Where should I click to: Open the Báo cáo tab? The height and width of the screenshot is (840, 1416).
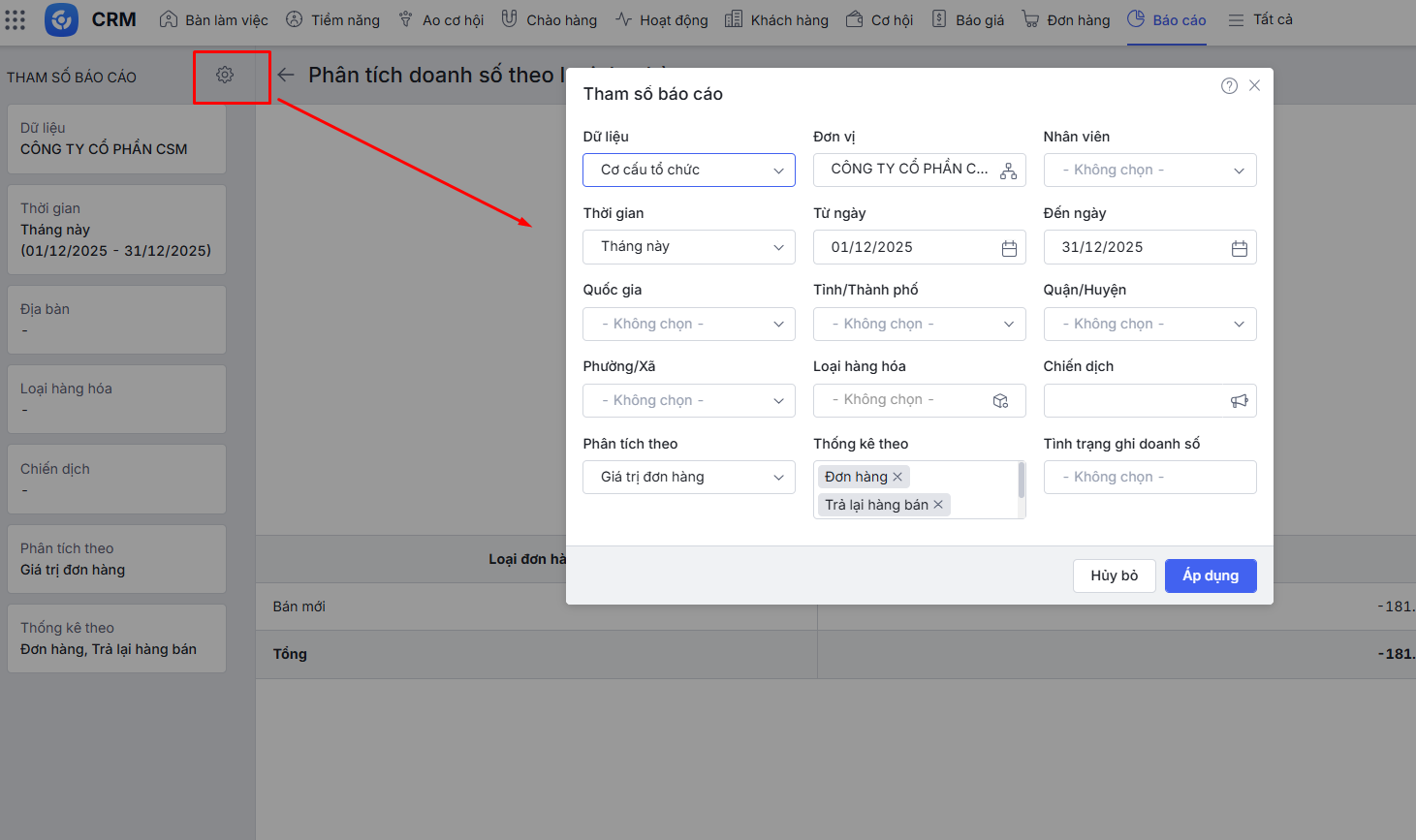point(1167,20)
